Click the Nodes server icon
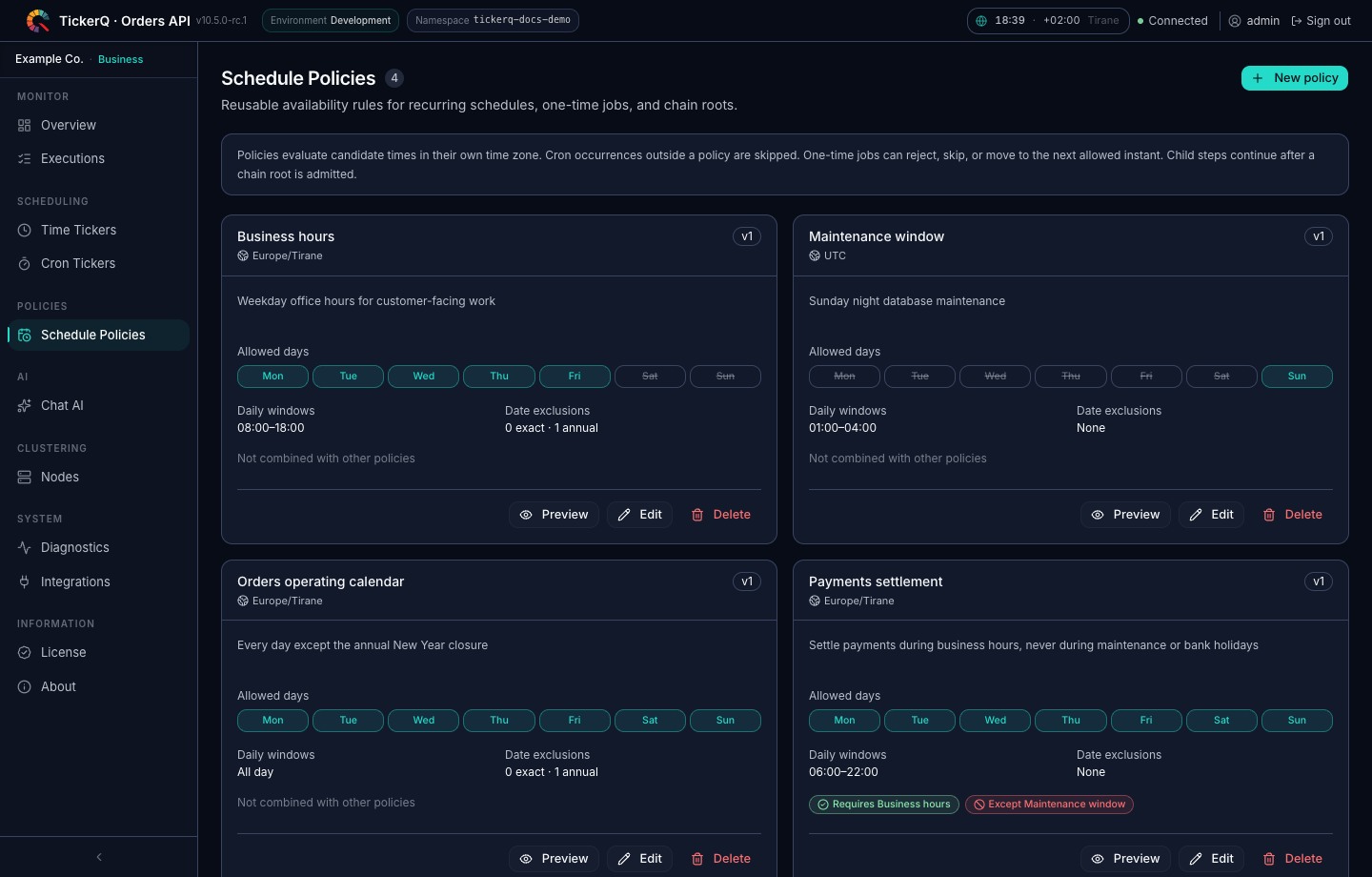 pos(25,477)
